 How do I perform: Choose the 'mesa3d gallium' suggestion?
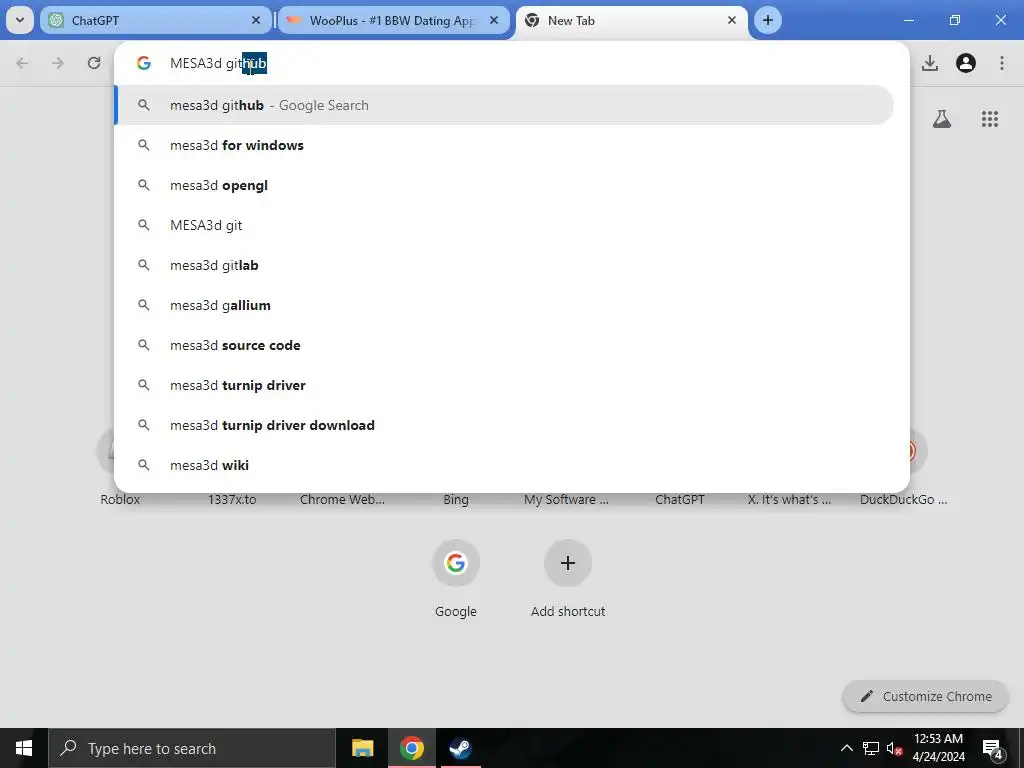pyautogui.click(x=504, y=305)
